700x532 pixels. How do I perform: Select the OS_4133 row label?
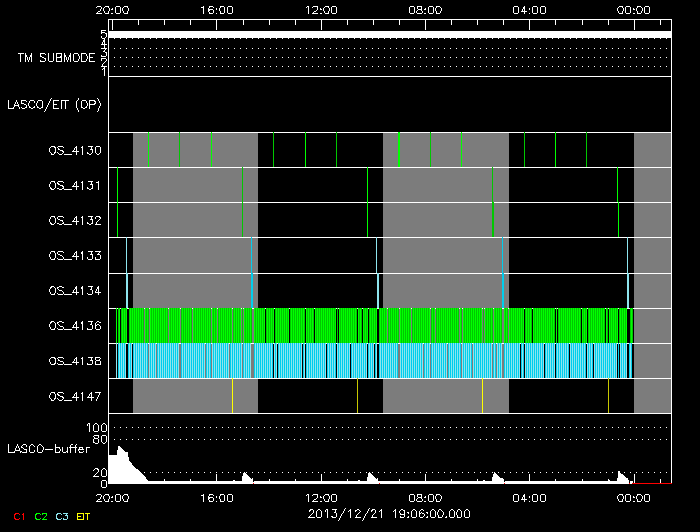coord(74,256)
